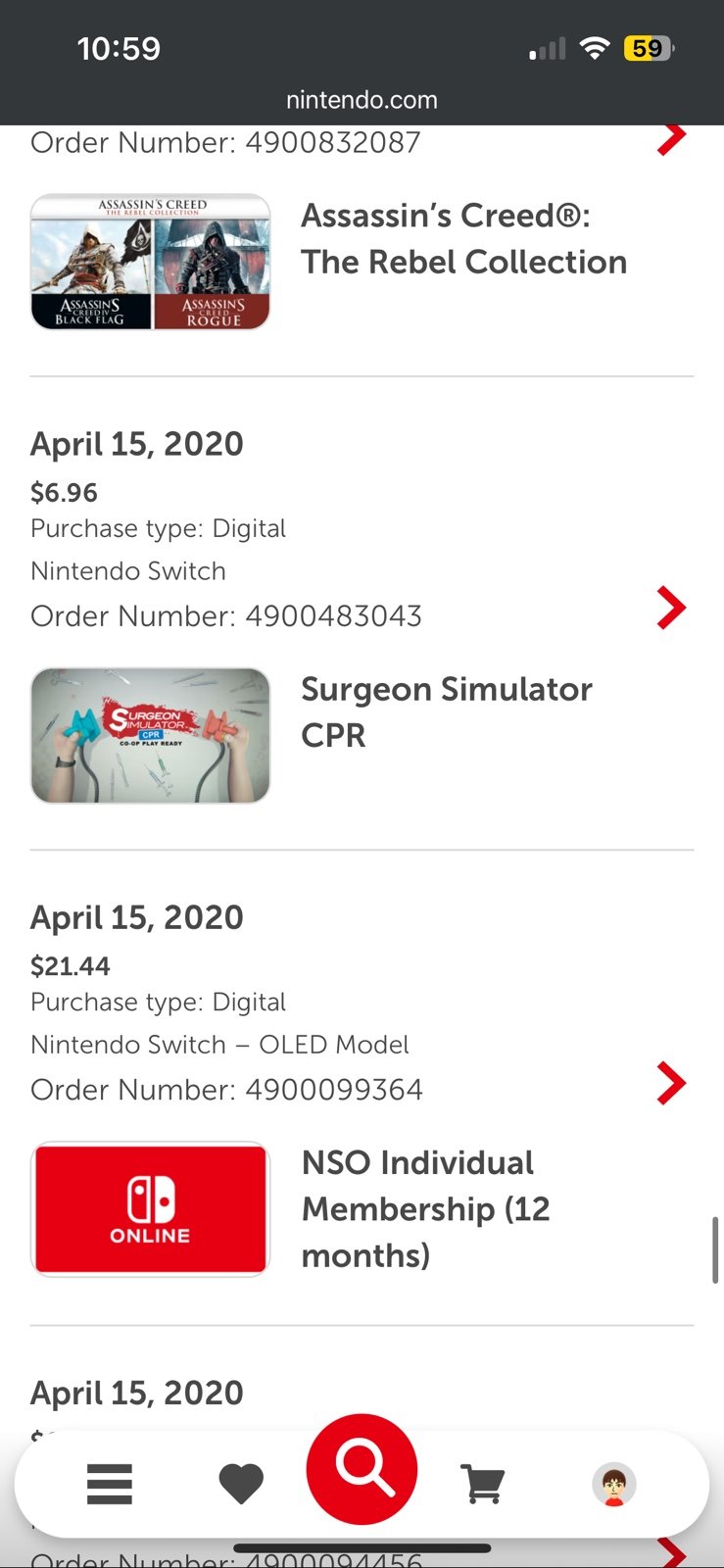724x1568 pixels.
Task: Open the shopping cart icon
Action: pos(483,1484)
